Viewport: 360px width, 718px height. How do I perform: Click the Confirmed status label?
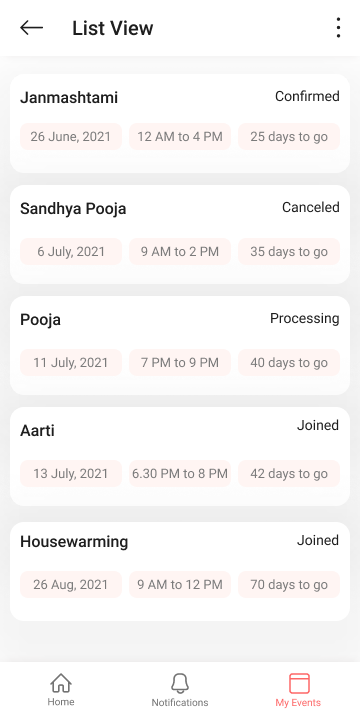point(307,97)
